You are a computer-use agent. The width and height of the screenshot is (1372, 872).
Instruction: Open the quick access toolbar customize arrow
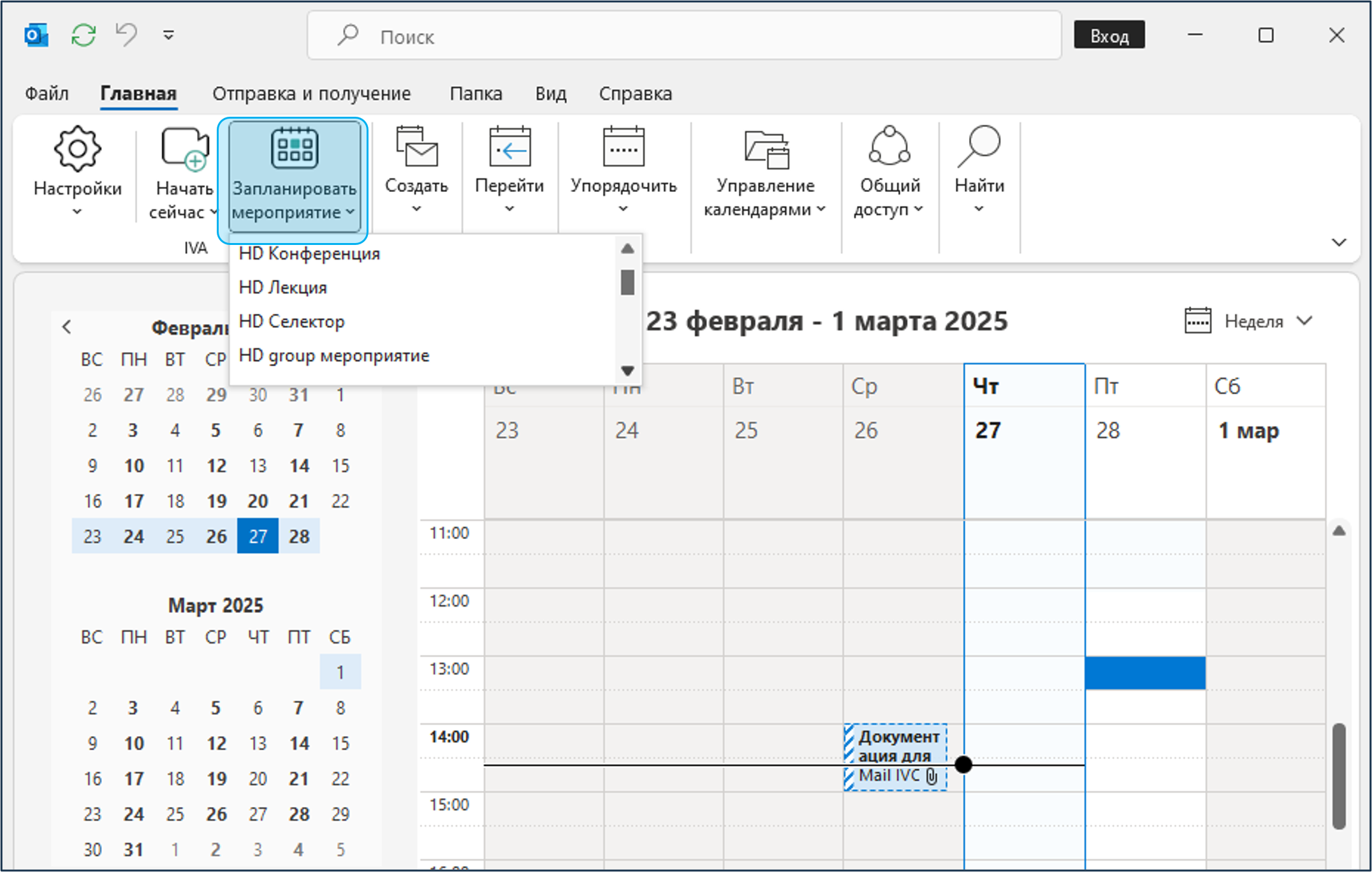pyautogui.click(x=168, y=35)
